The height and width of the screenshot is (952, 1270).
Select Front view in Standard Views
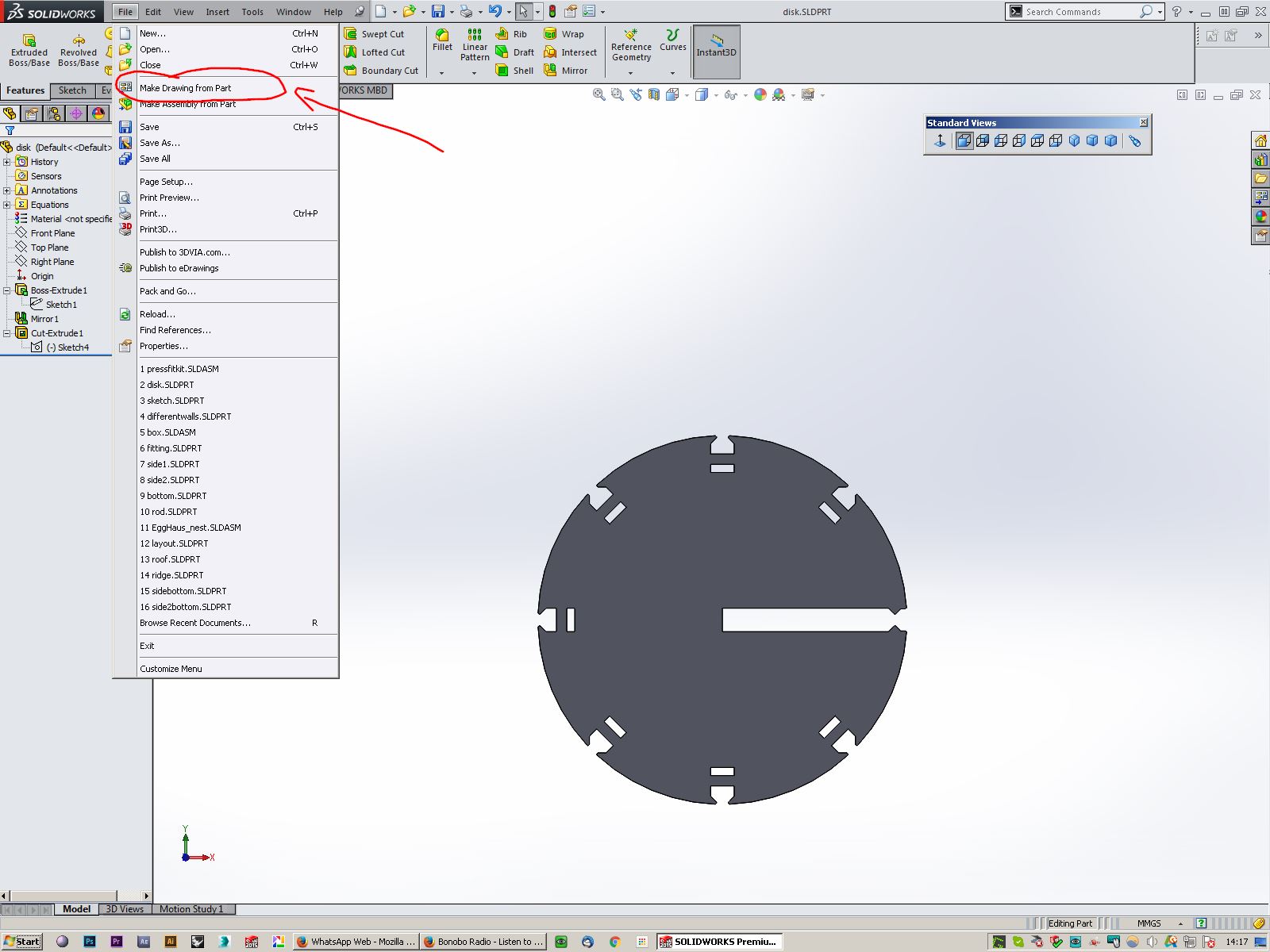click(x=964, y=140)
